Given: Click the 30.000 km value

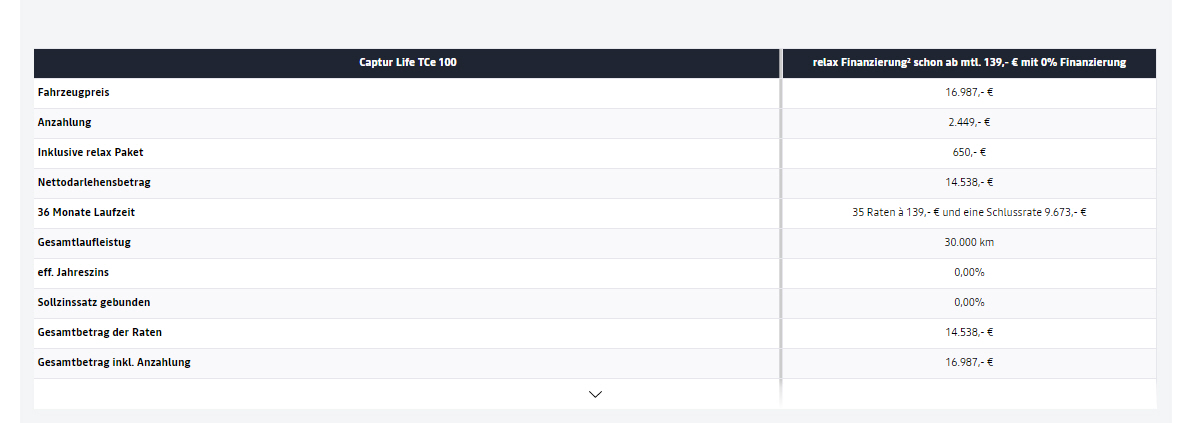Looking at the screenshot, I should [x=969, y=243].
